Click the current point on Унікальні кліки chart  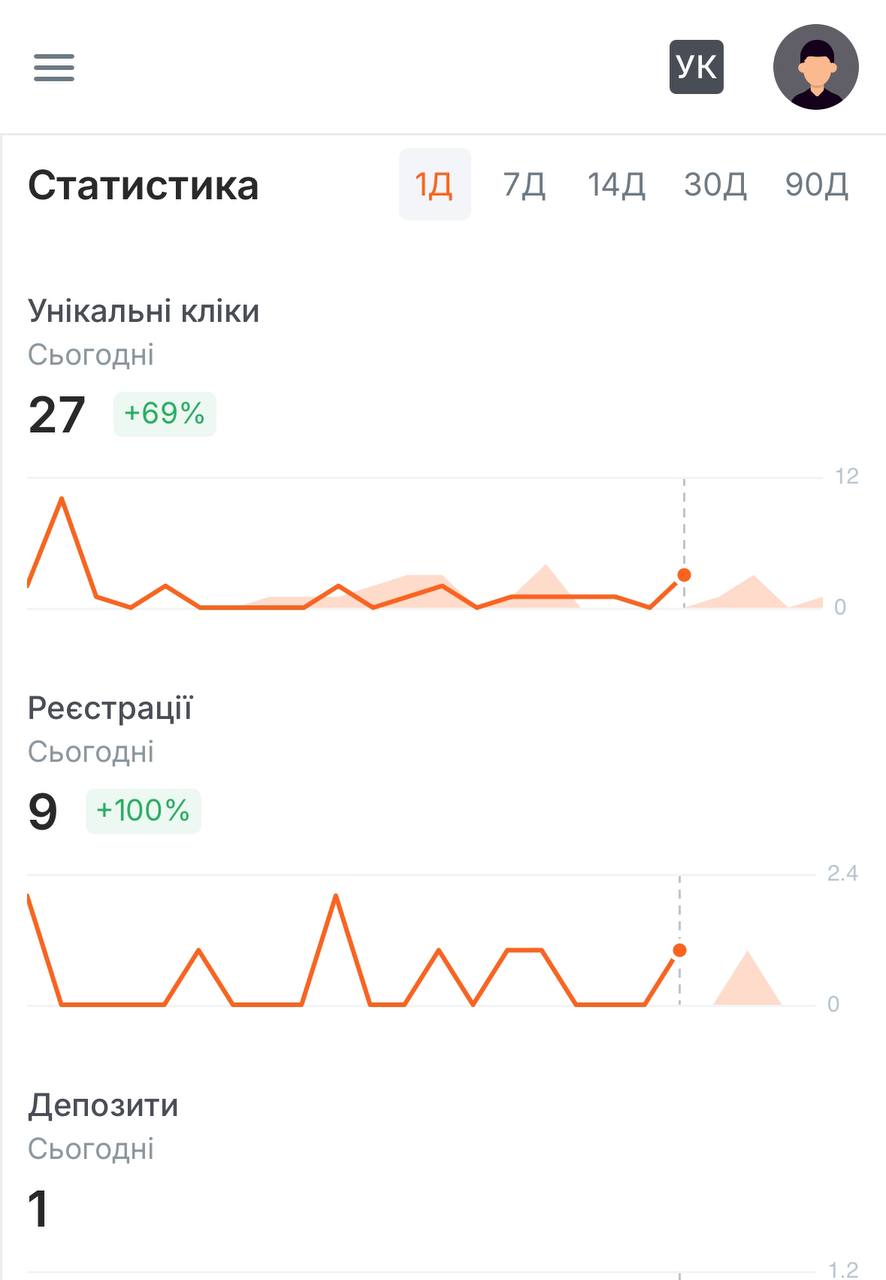pyautogui.click(x=684, y=575)
